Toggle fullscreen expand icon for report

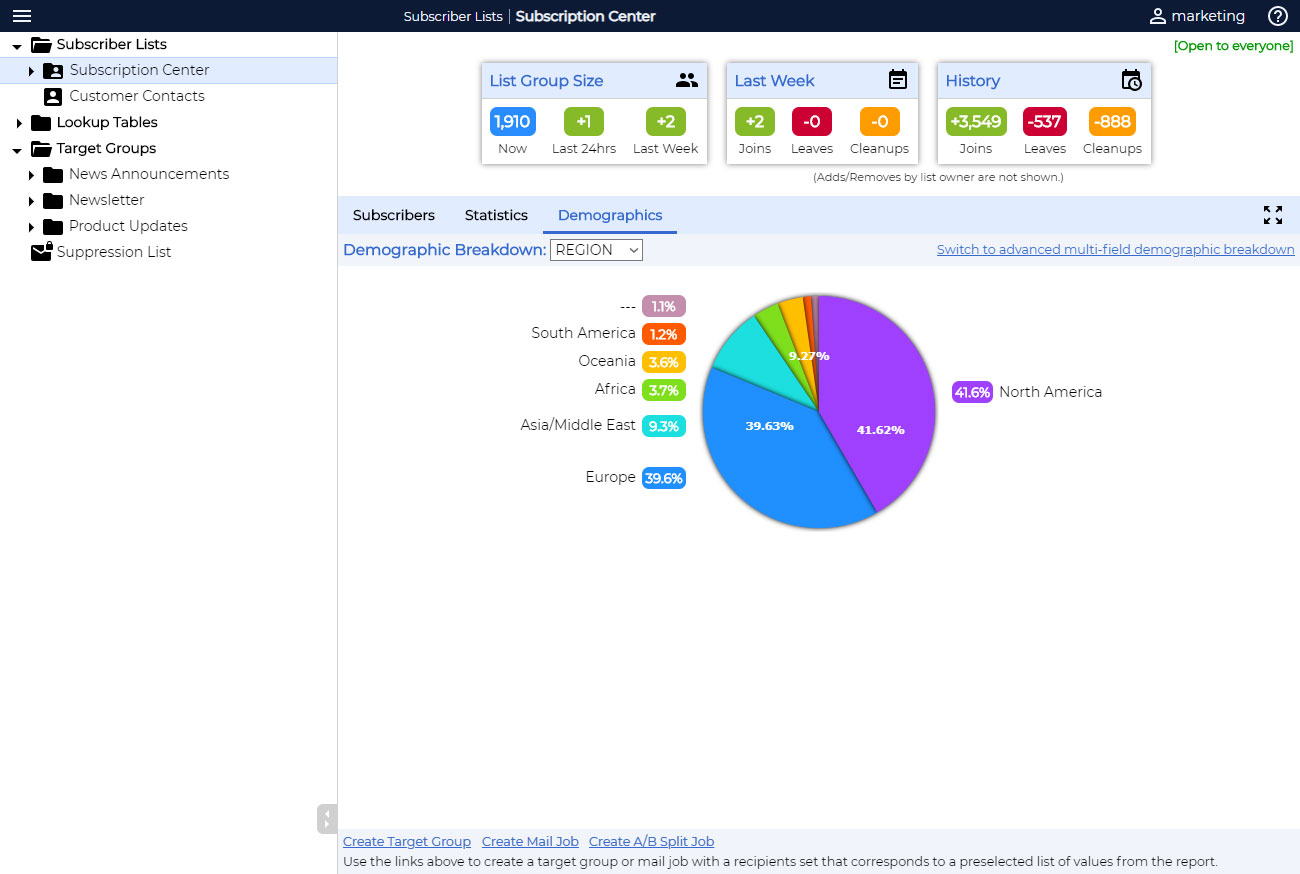coord(1273,215)
